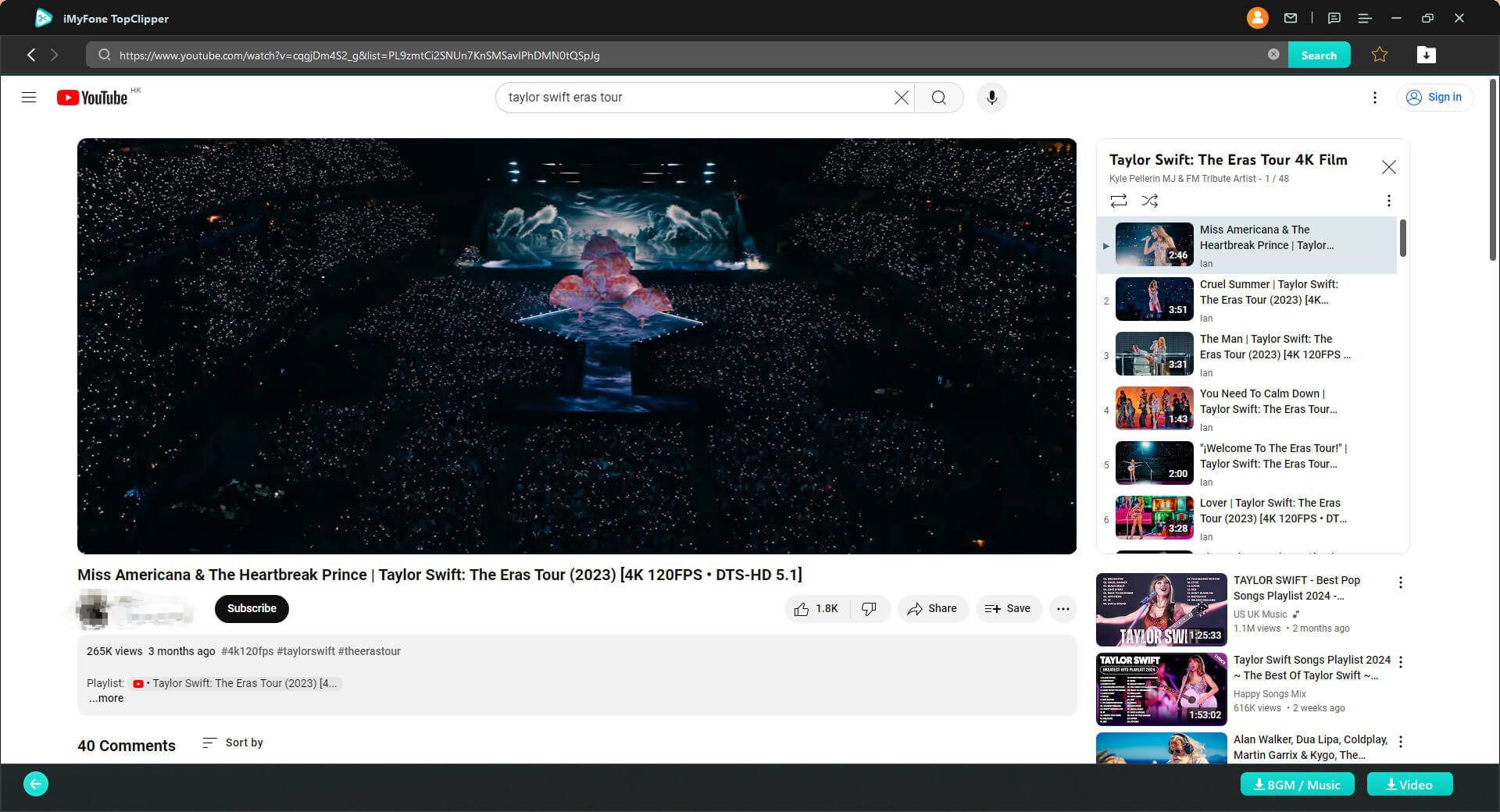Image resolution: width=1500 pixels, height=812 pixels.
Task: Open the Happy Songs Mix channel name
Action: (x=1270, y=694)
